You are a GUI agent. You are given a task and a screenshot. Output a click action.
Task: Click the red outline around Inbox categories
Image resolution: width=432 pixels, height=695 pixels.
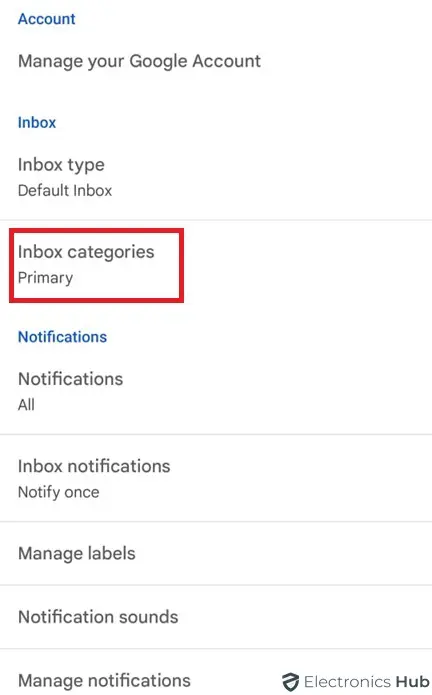(96, 266)
